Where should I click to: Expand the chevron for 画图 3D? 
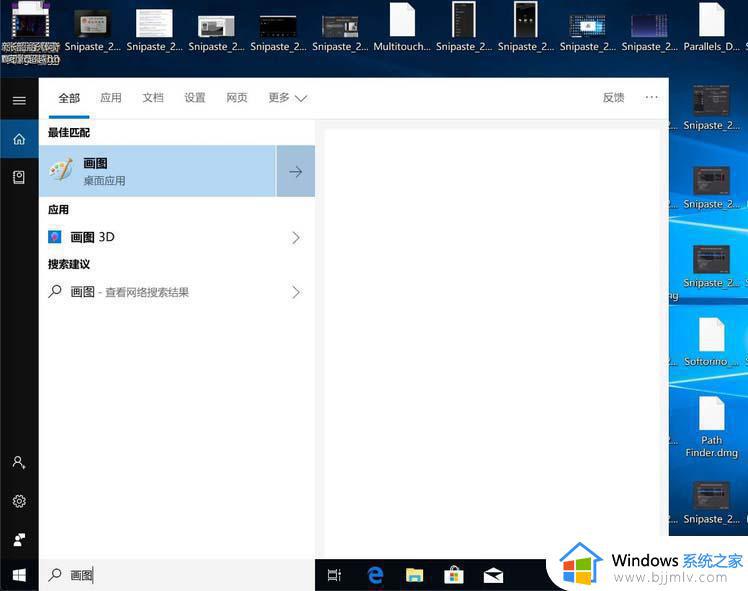coord(296,238)
